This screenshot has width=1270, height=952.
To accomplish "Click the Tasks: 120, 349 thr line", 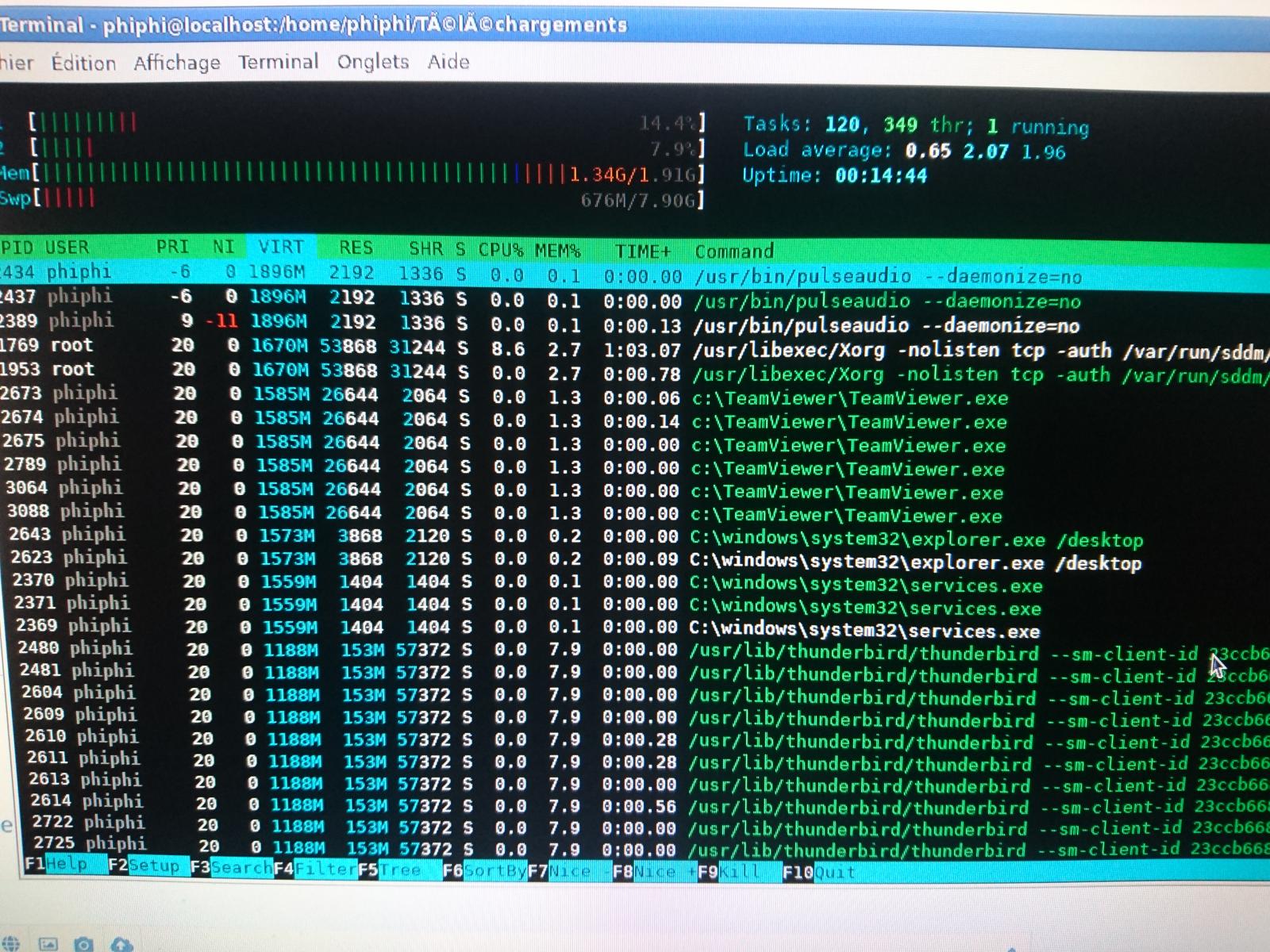I will click(x=916, y=125).
